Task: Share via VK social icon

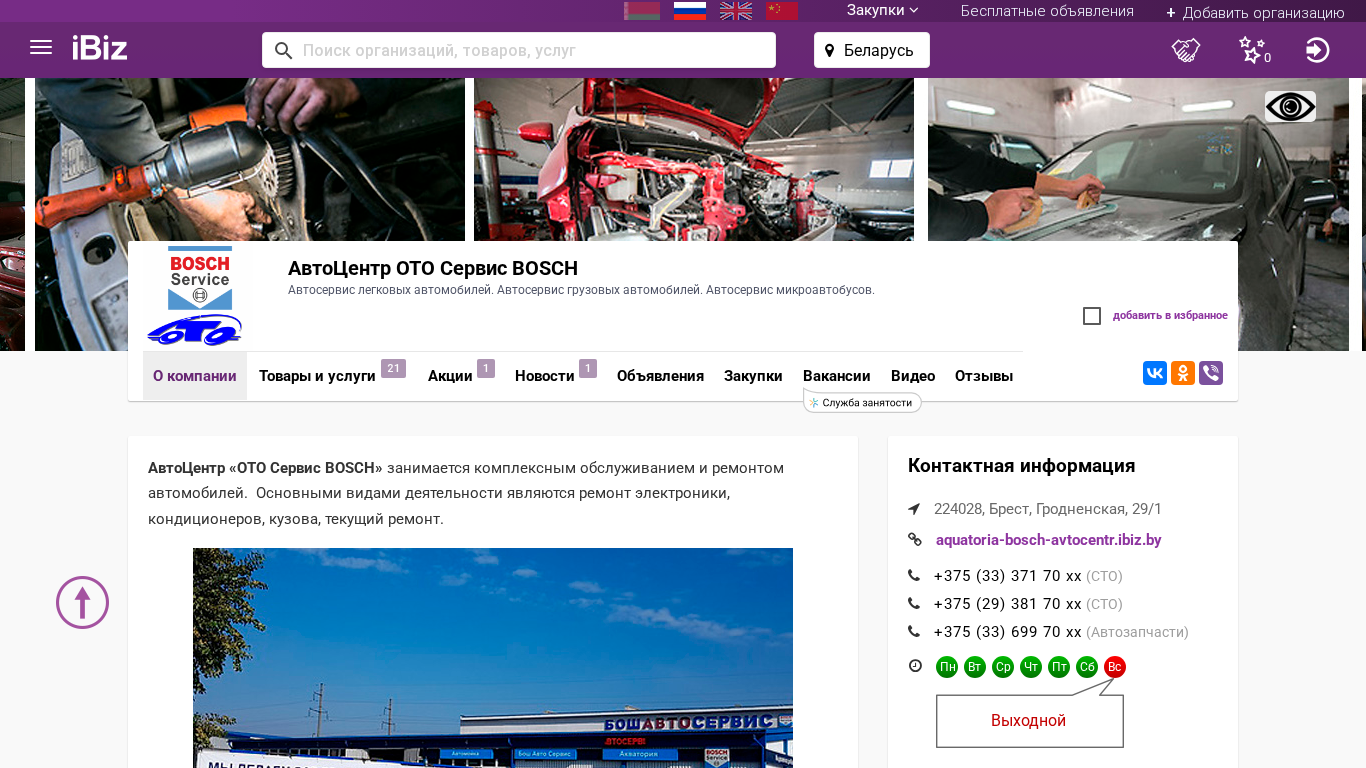Action: tap(1155, 374)
